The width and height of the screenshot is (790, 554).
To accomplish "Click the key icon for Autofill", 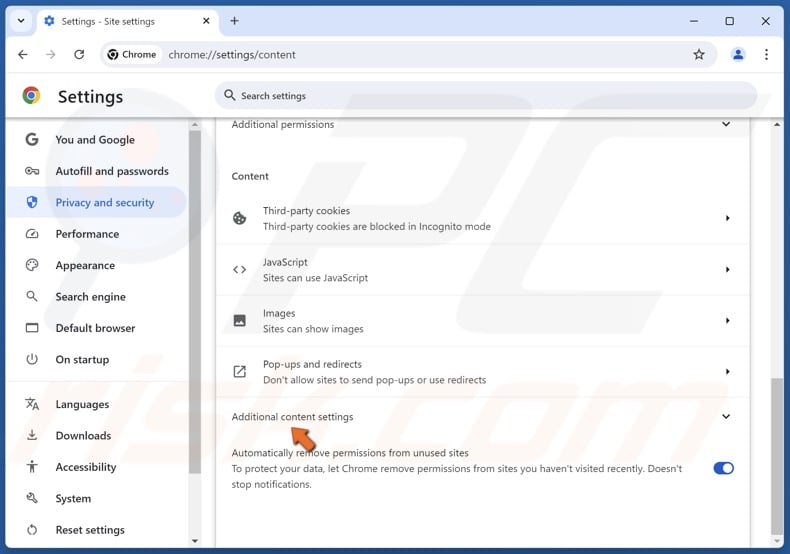I will tap(32, 171).
